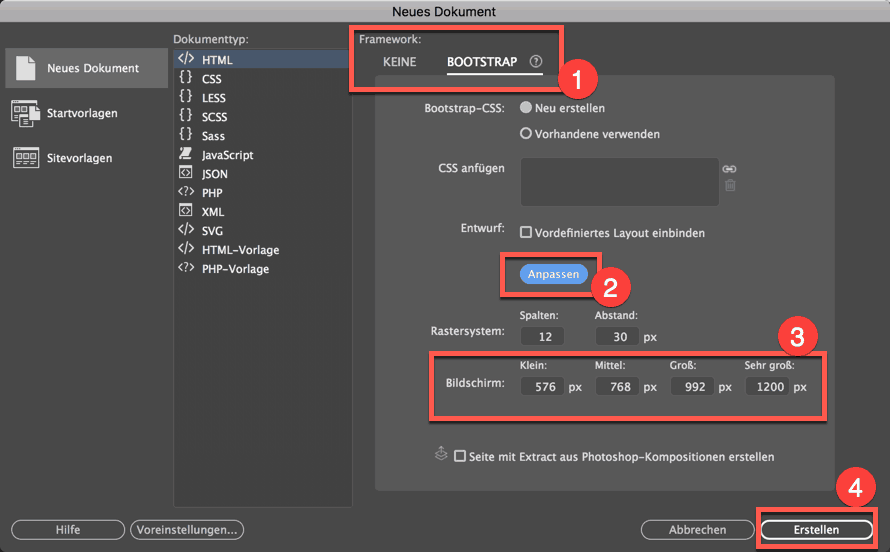Click the LESS curly-brace icon
The height and width of the screenshot is (552, 890).
point(186,96)
